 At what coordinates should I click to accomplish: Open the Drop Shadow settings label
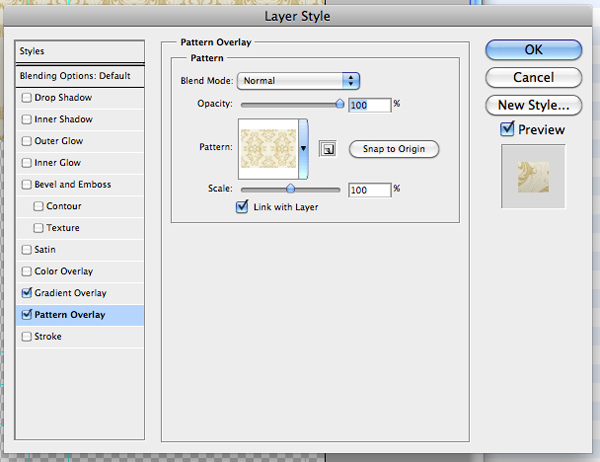click(63, 98)
